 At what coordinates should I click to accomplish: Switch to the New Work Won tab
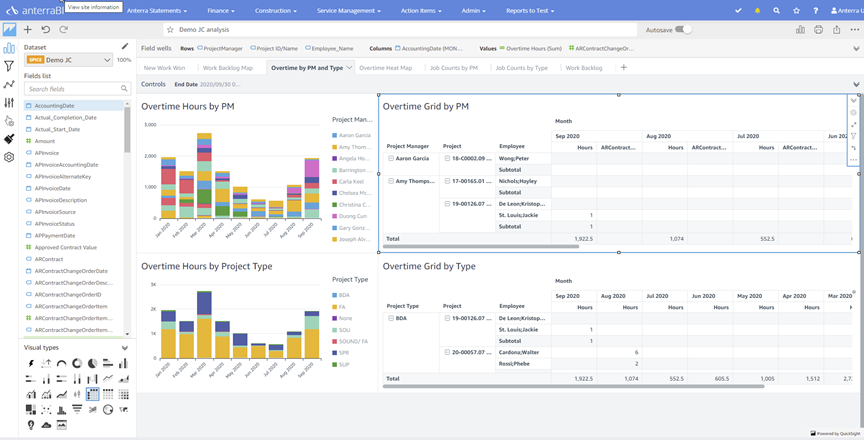[164, 68]
